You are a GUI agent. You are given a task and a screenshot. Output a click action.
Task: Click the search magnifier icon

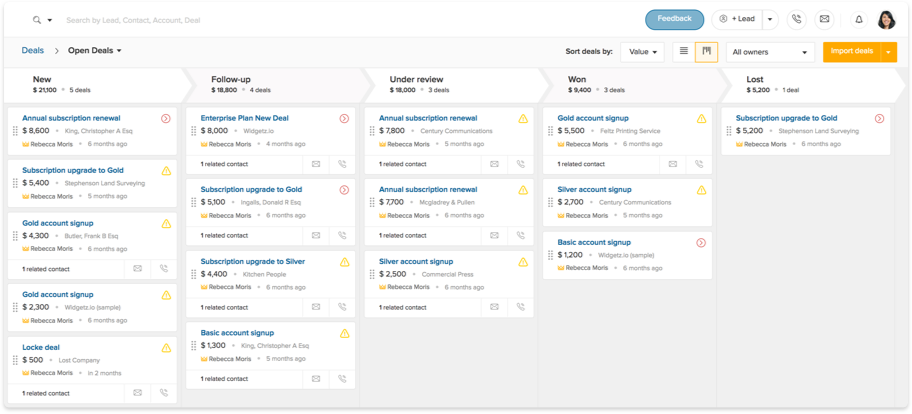tap(38, 20)
